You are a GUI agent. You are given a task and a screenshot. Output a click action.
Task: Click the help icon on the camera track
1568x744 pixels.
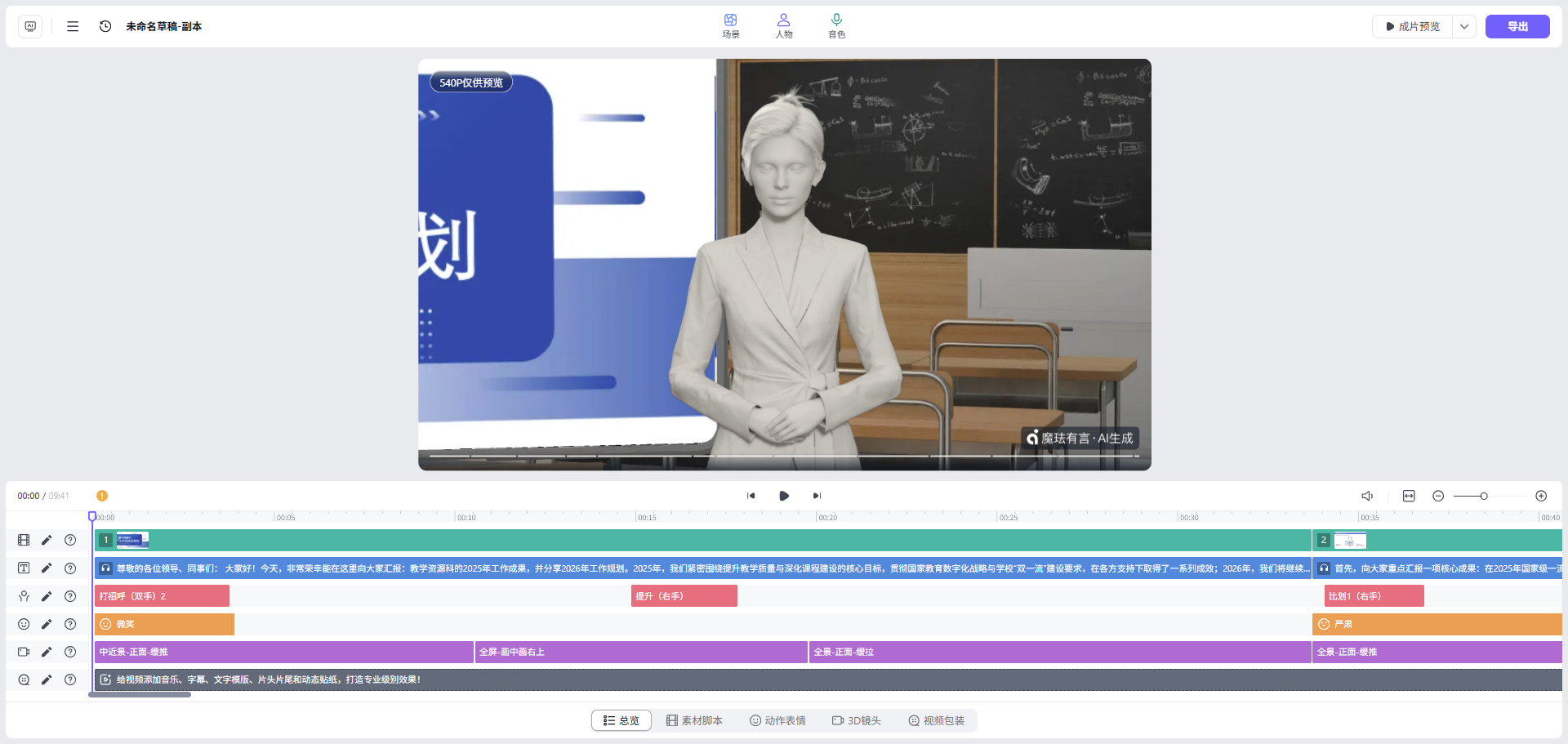(x=70, y=652)
